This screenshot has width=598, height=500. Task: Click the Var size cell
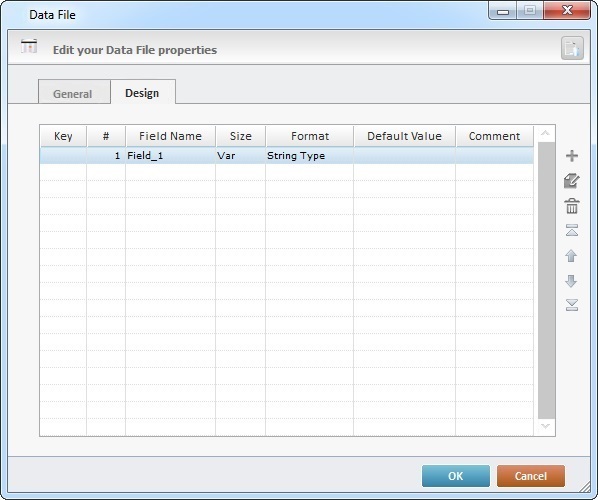[240, 156]
